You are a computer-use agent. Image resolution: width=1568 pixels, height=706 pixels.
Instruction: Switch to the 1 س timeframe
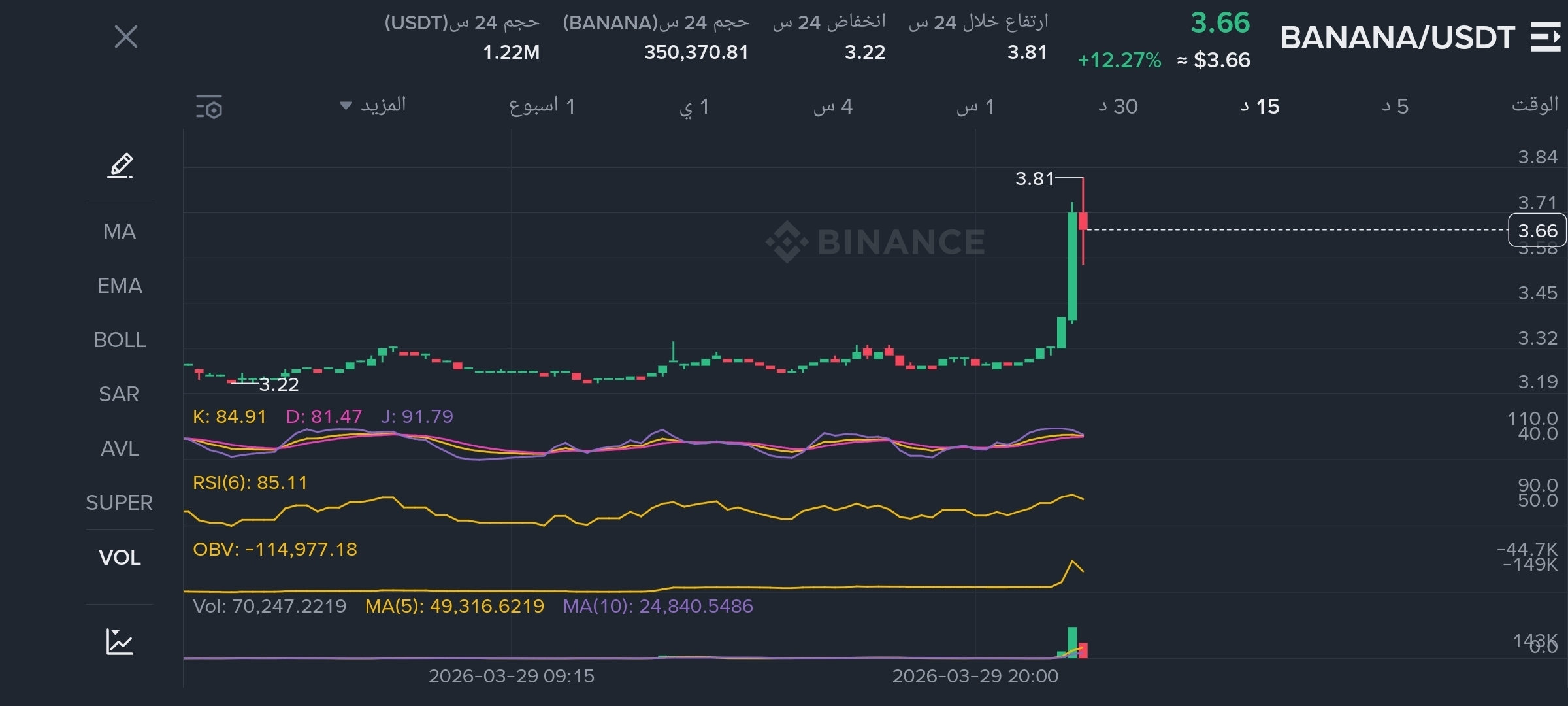point(975,107)
